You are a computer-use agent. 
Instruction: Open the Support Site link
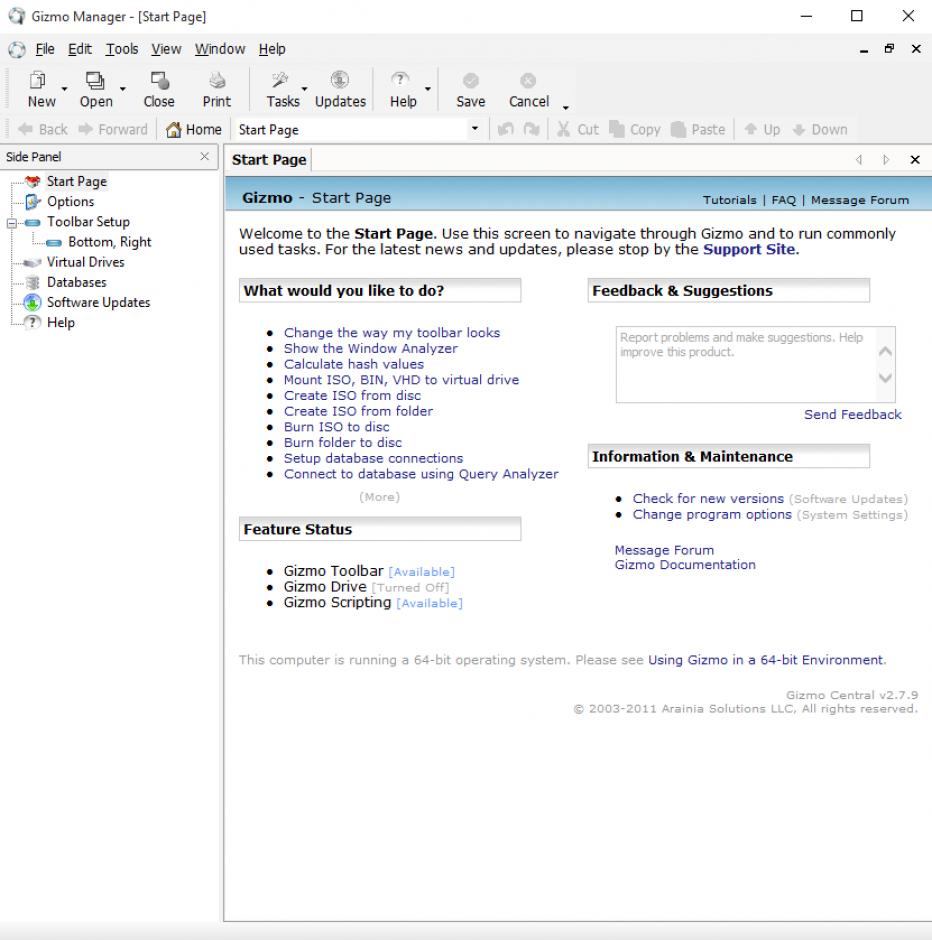pyautogui.click(x=749, y=249)
